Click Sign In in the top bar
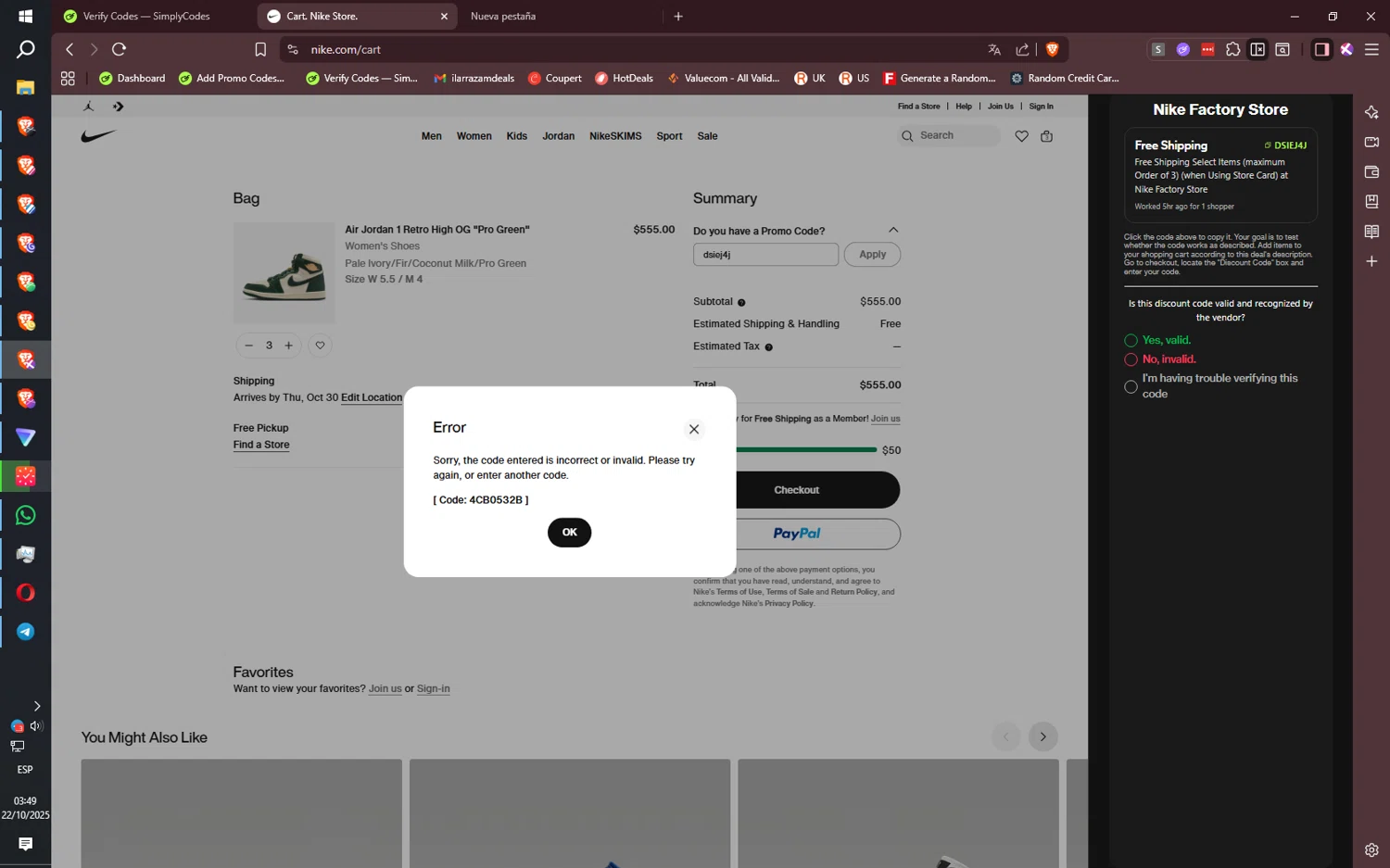The image size is (1390, 868). tap(1041, 107)
